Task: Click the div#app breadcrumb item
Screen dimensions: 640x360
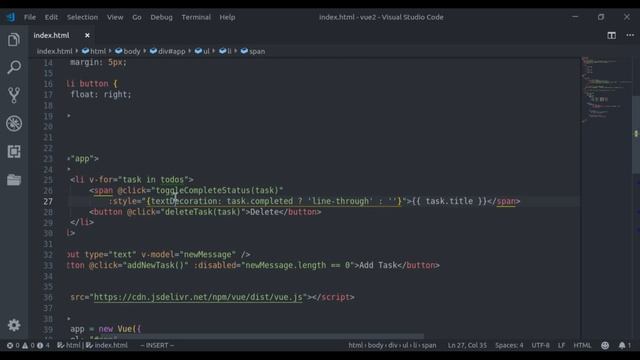Action: pos(168,51)
